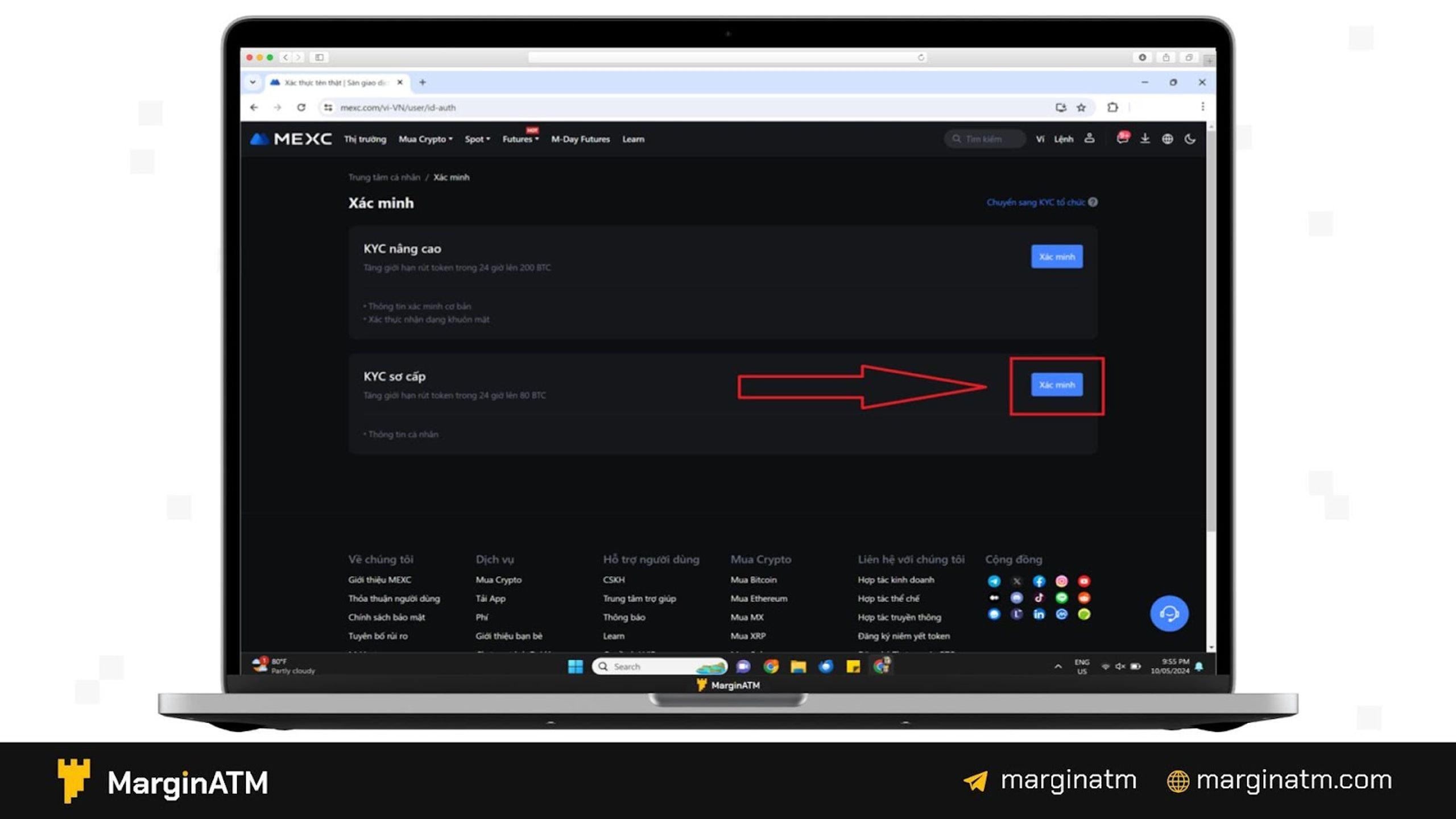The image size is (1456, 819).
Task: Open the Medium community icon
Action: click(994, 598)
